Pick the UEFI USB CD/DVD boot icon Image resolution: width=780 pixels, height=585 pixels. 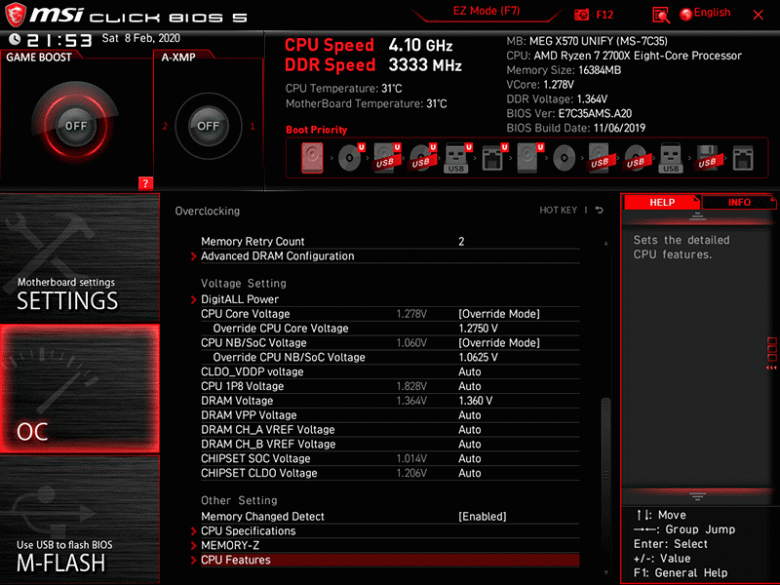coord(422,158)
